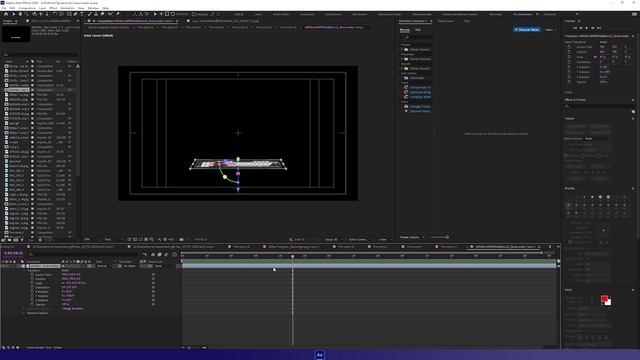Viewport: 640px width, 360px height.
Task: Open the 1 View layout dropdown
Action: [383, 239]
